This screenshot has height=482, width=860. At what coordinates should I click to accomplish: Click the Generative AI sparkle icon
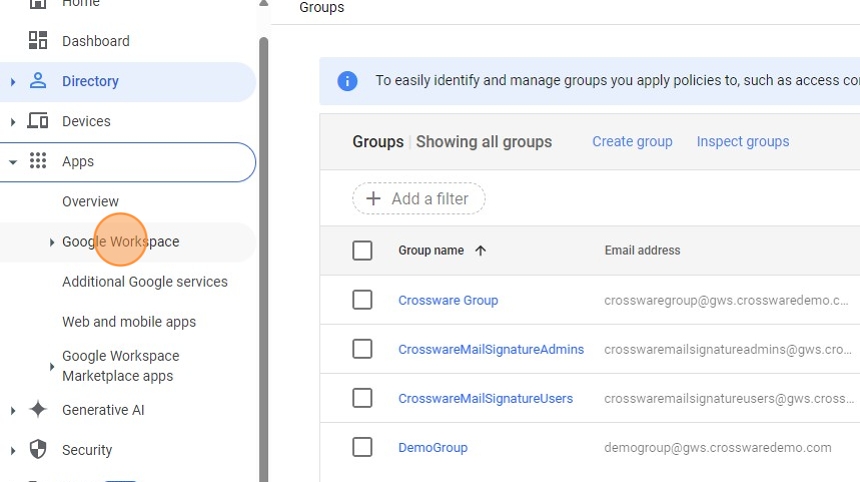coord(38,410)
